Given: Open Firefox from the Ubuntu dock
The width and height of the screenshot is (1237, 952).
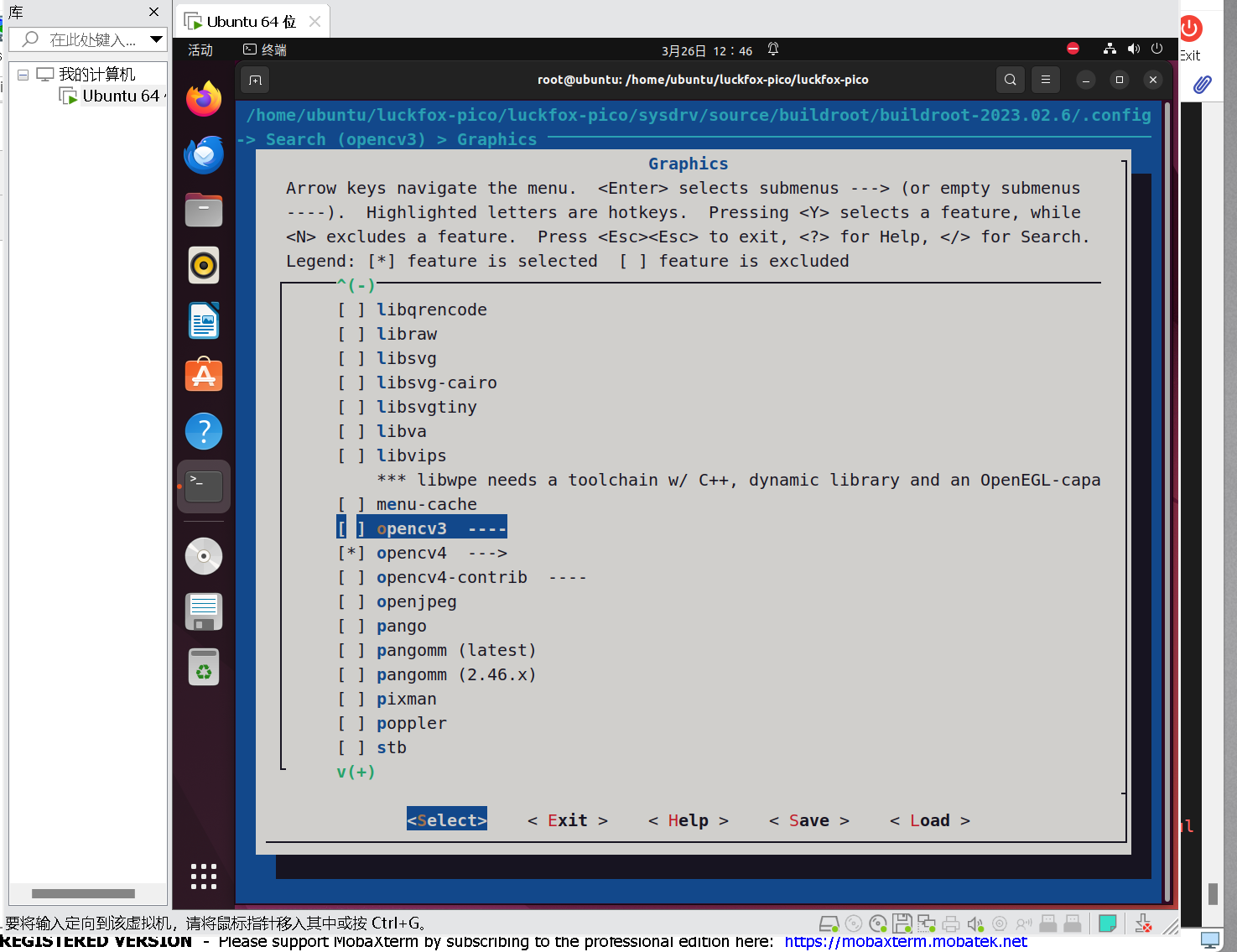Looking at the screenshot, I should pyautogui.click(x=204, y=100).
